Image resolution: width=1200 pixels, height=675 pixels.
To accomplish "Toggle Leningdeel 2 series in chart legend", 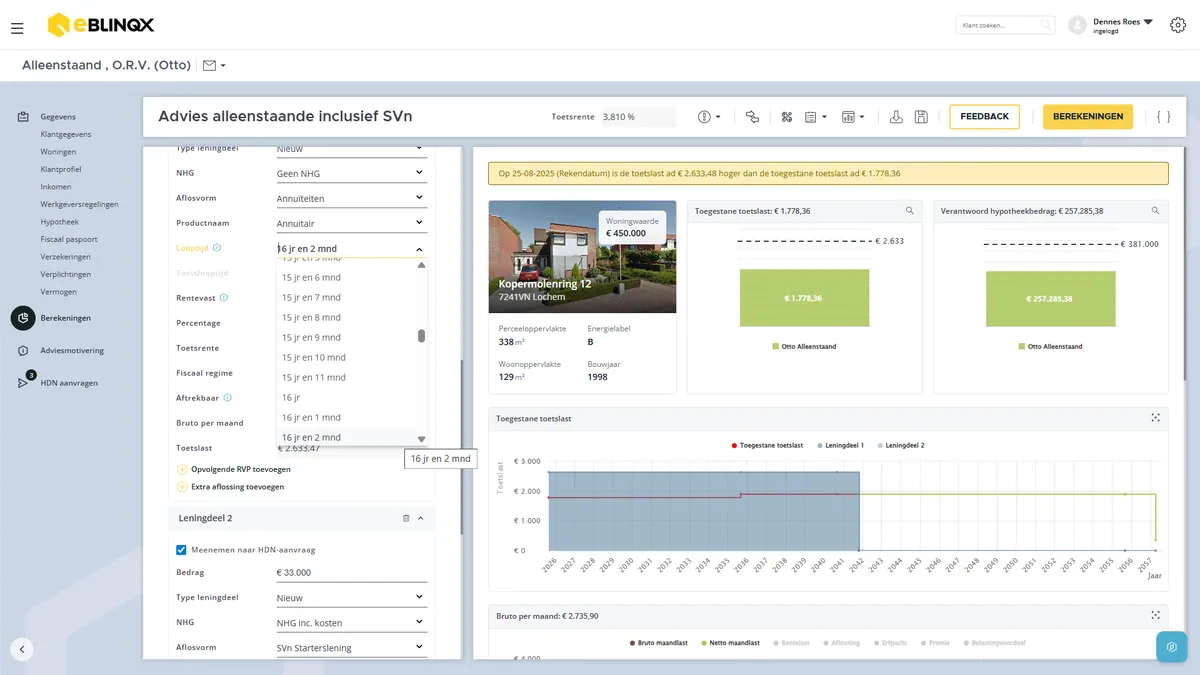I will coord(901,445).
